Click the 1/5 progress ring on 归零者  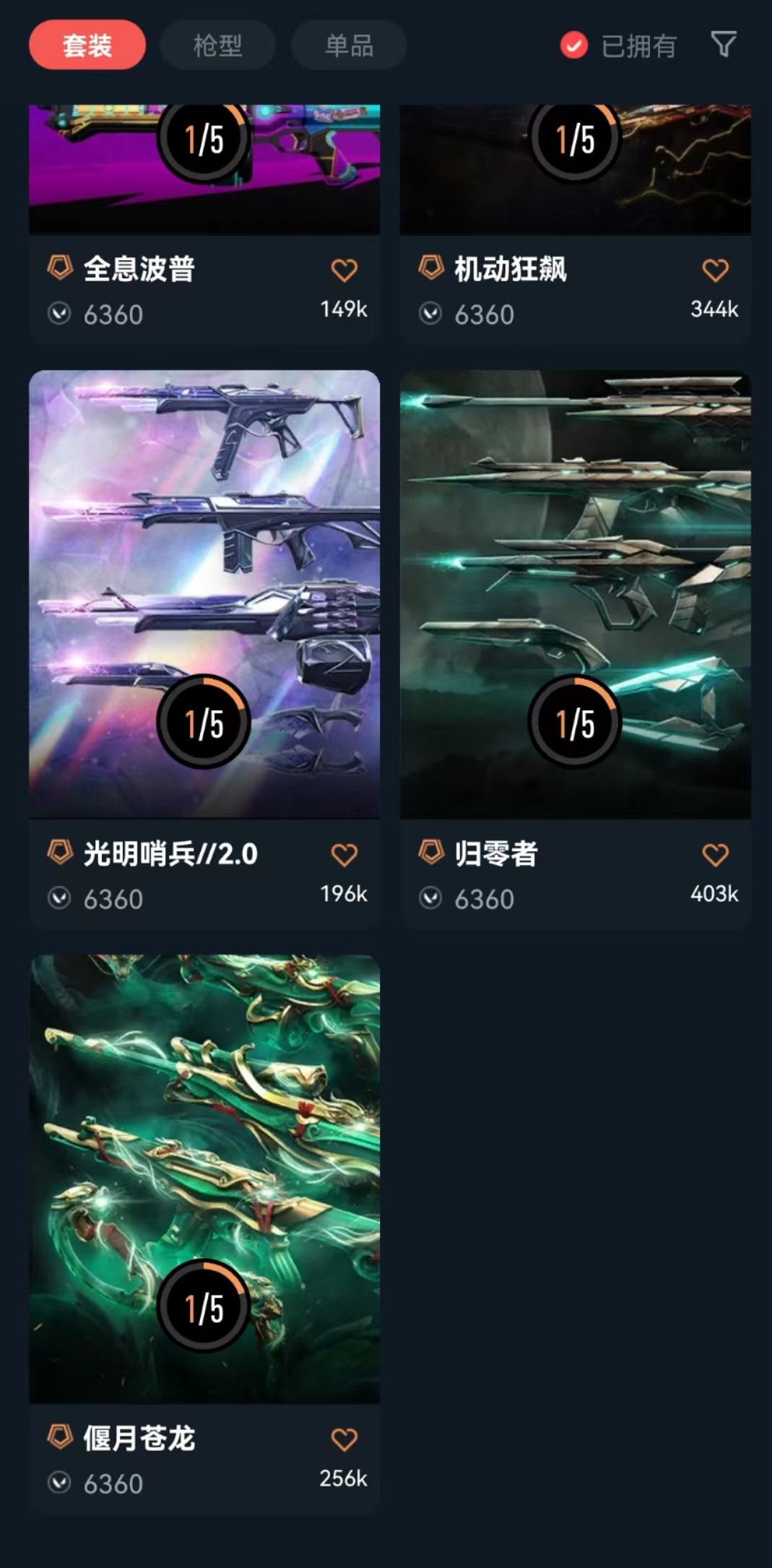pos(576,722)
